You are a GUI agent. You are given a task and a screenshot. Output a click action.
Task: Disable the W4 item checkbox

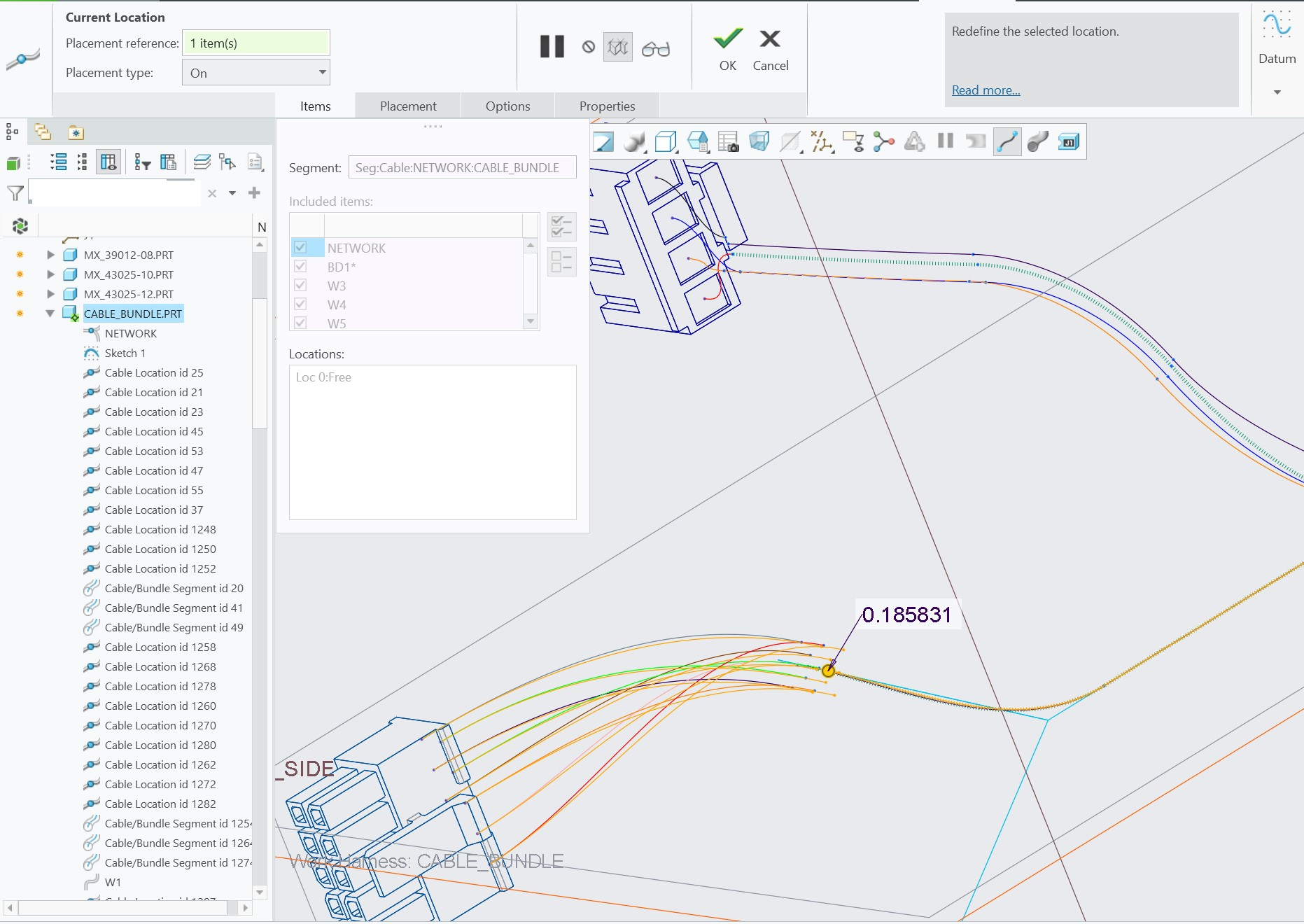[302, 304]
